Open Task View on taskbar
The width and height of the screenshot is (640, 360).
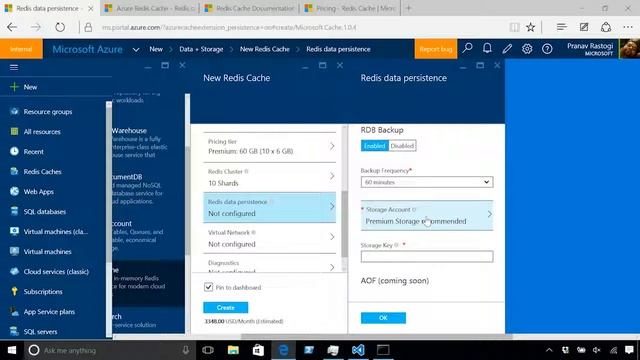click(208, 350)
